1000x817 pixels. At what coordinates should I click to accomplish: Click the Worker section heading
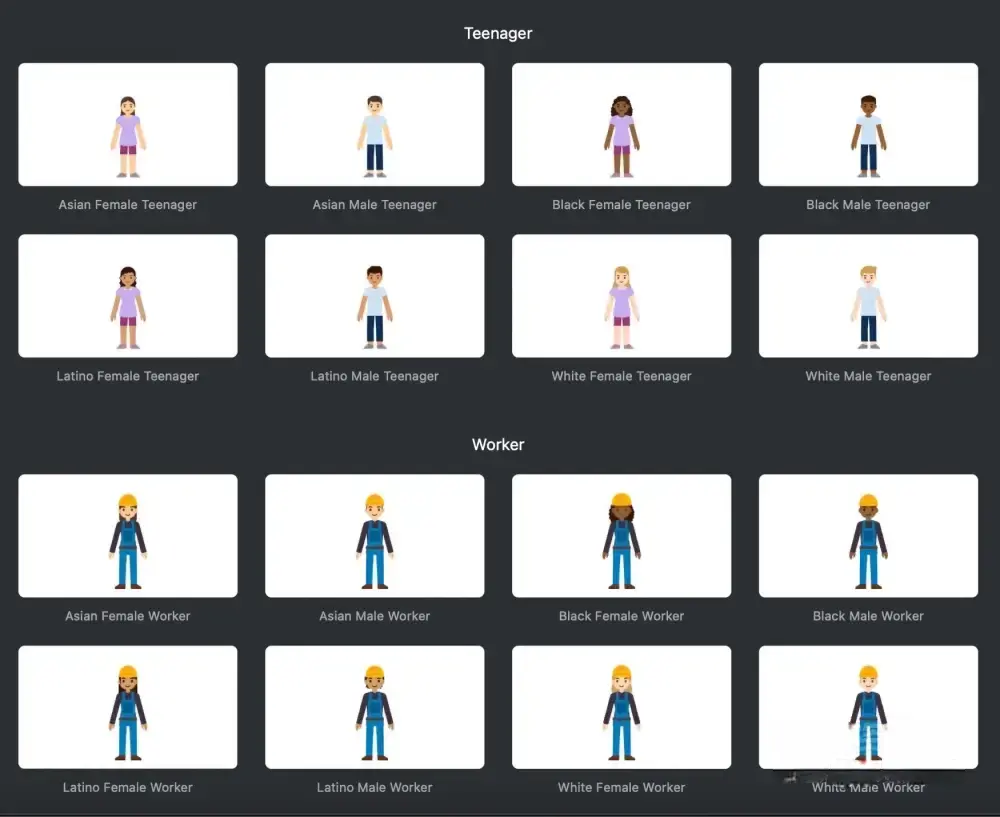pyautogui.click(x=498, y=445)
